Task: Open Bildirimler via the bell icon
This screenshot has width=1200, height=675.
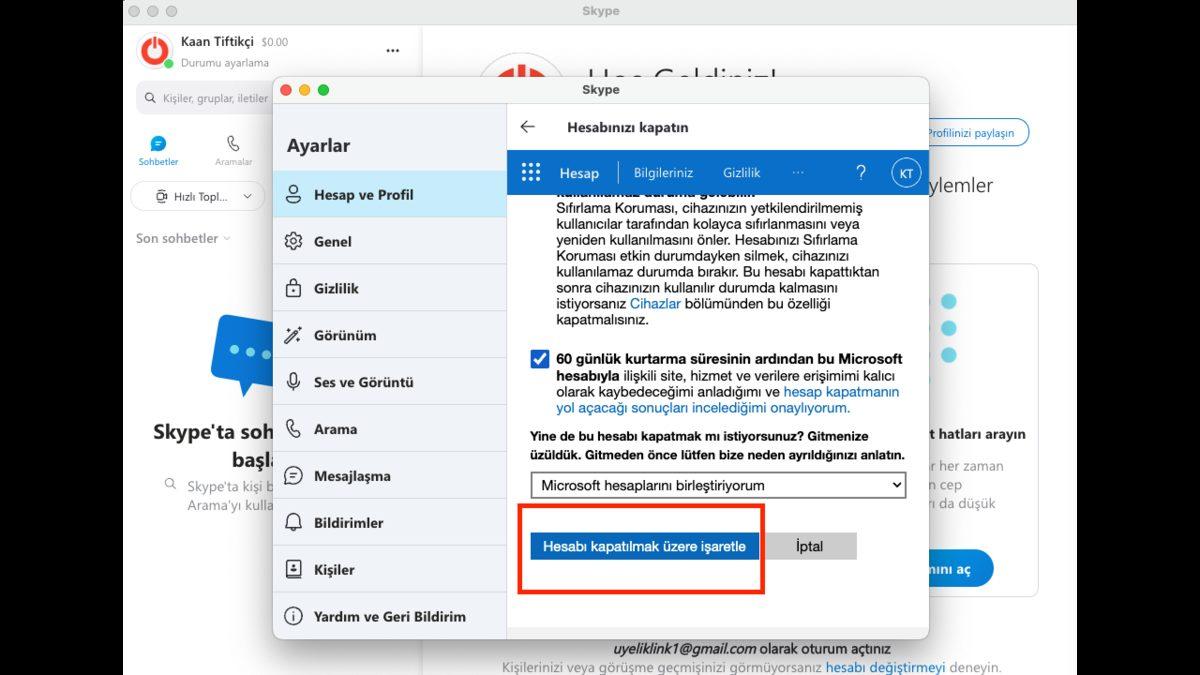Action: [294, 521]
